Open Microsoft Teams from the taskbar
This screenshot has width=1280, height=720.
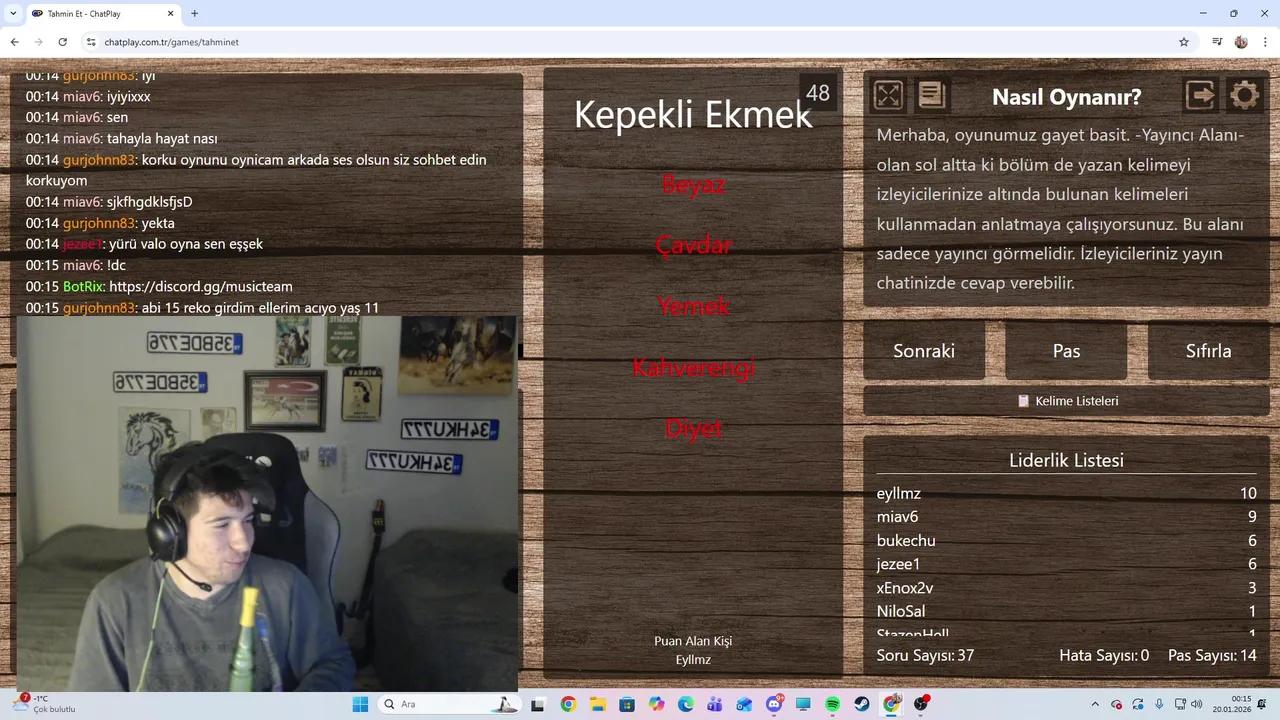pos(715,704)
